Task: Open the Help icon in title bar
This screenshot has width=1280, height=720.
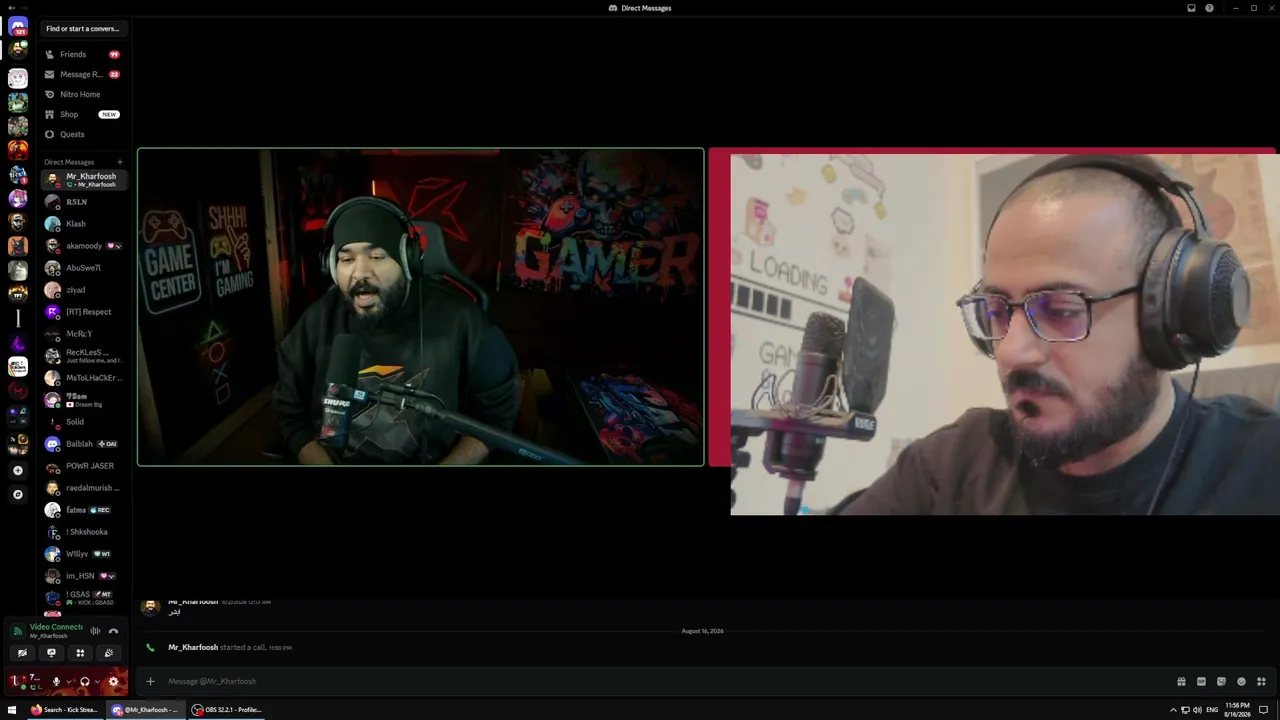Action: 1210,8
